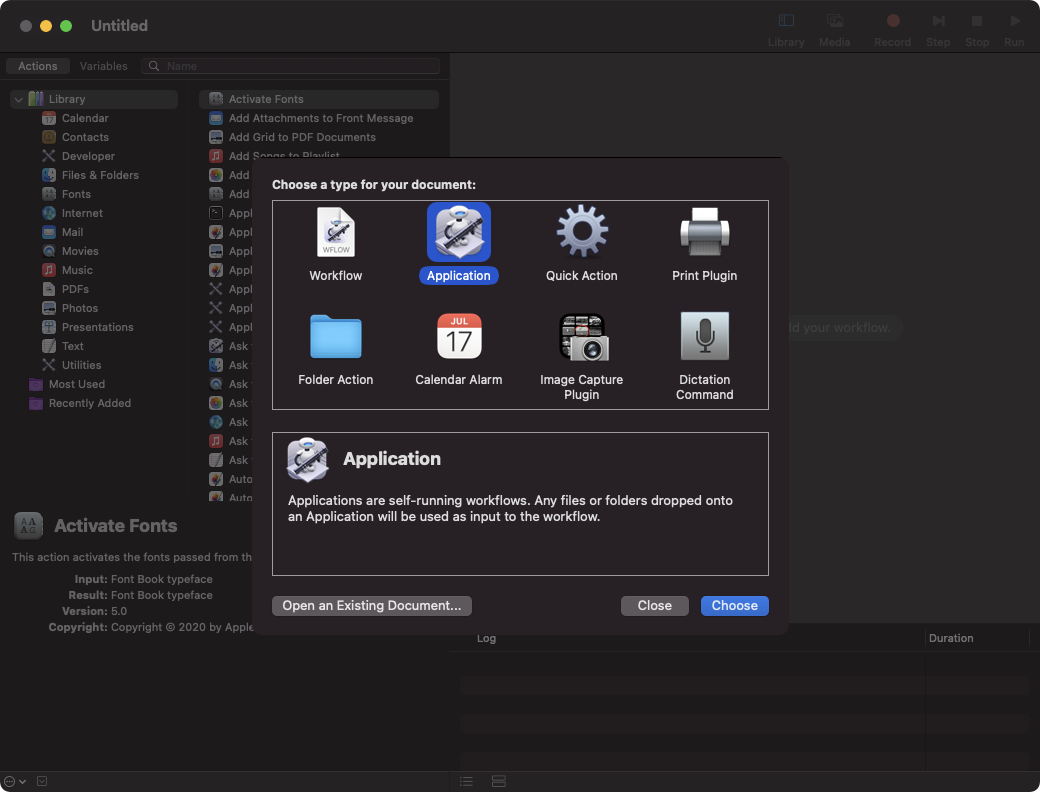Screen dimensions: 1040x792
Task: Select the Folder Action folder icon
Action: (336, 336)
